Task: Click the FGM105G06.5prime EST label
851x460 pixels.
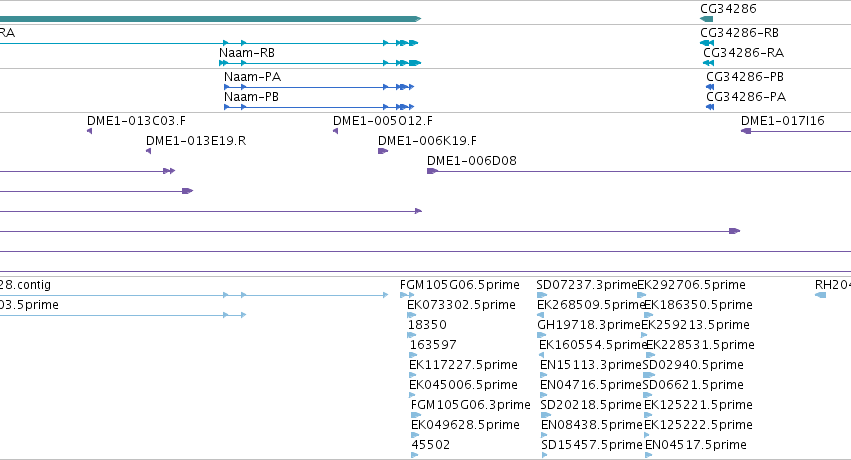Action: tap(460, 285)
